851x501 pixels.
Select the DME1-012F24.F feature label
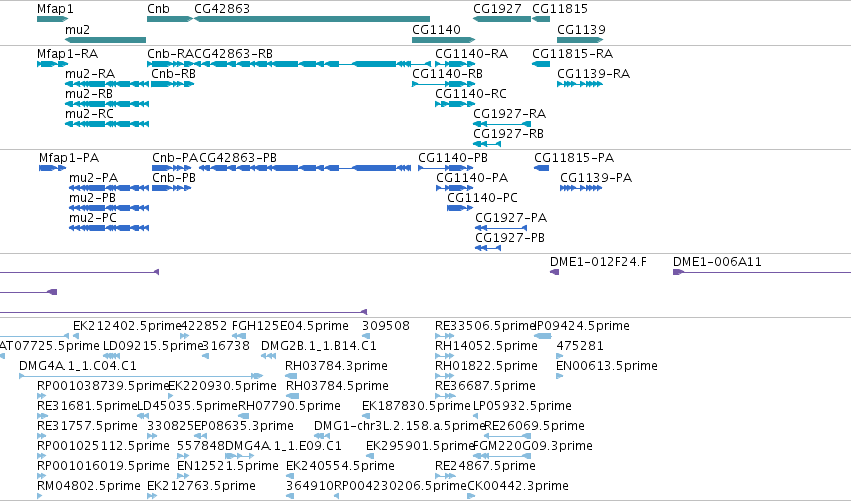[x=599, y=262]
